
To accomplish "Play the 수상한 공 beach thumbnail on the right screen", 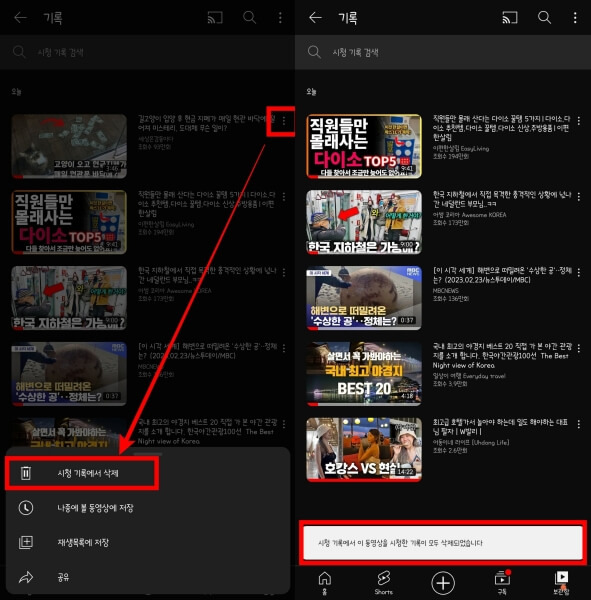I will [364, 298].
